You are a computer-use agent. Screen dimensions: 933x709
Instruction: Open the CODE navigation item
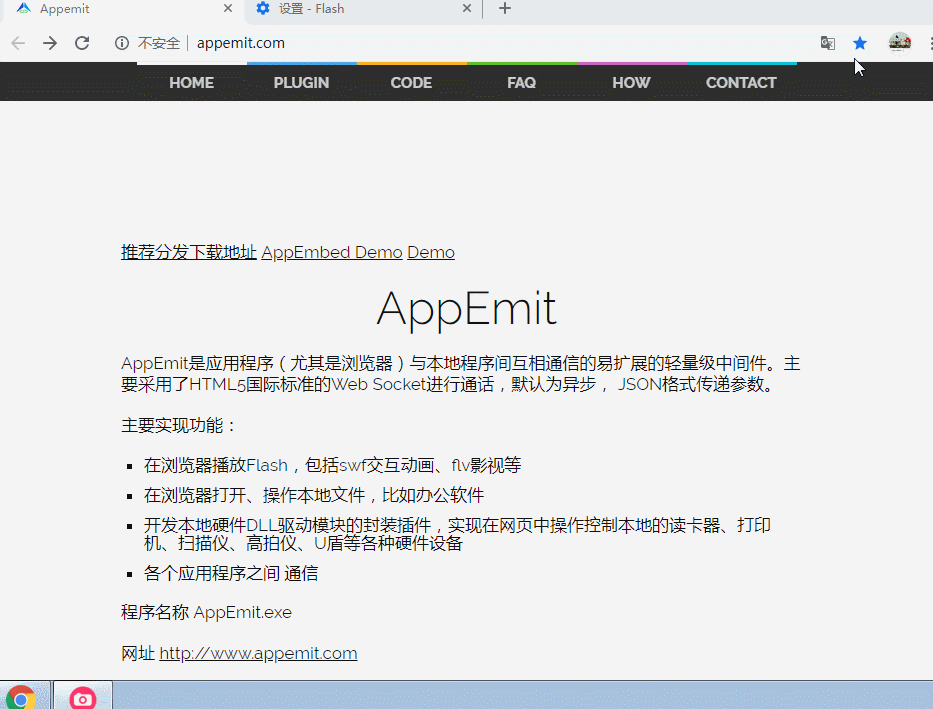411,83
